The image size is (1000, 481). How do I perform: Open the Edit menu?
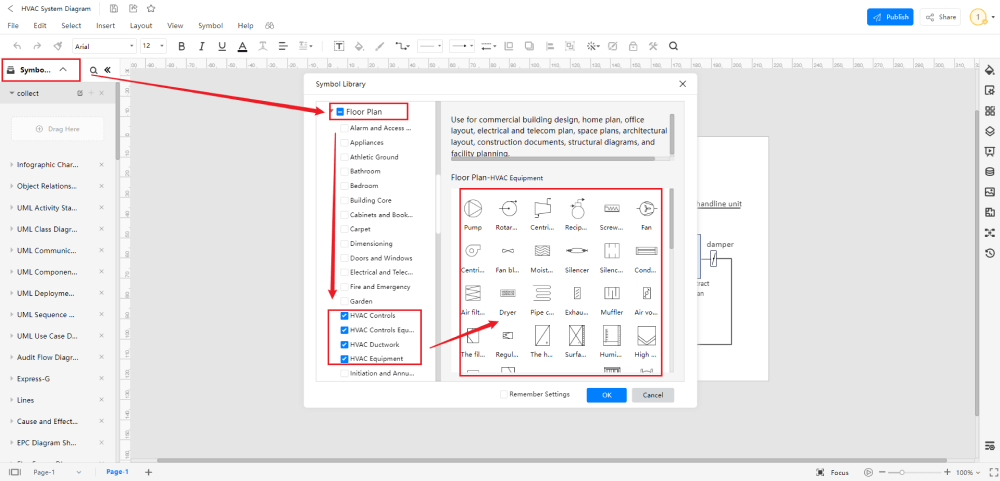point(40,26)
